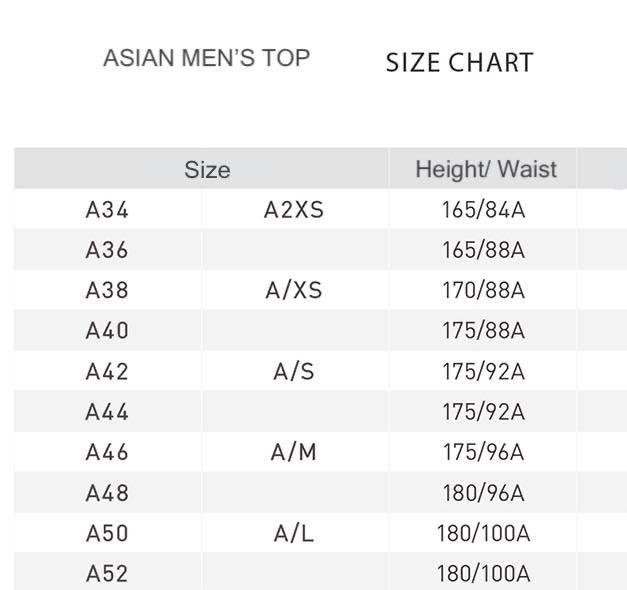
Task: Click the A34 size cell
Action: tap(107, 210)
